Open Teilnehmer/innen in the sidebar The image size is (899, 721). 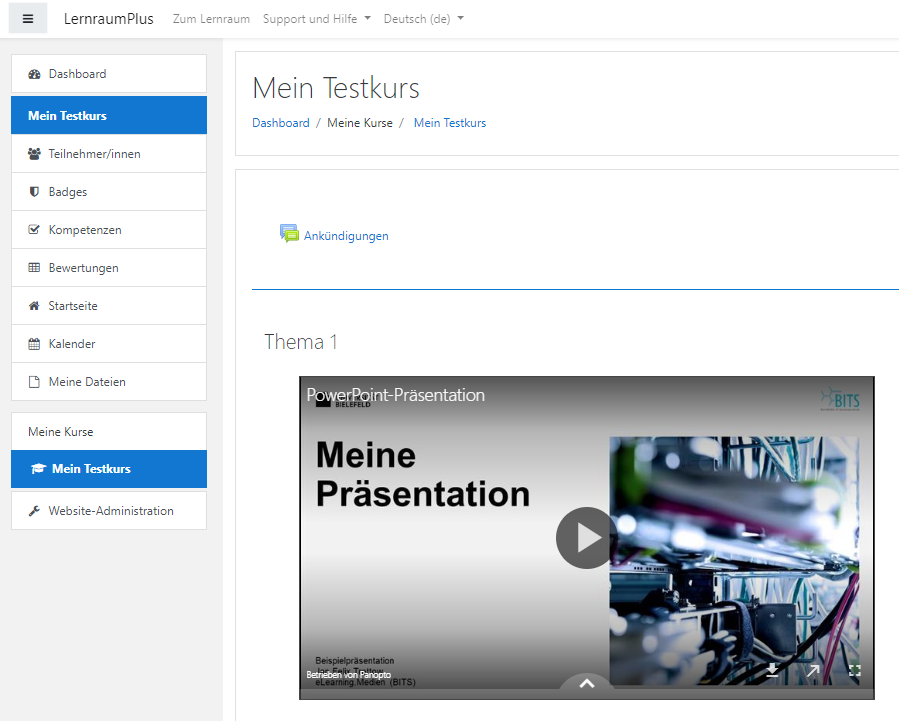pos(109,154)
